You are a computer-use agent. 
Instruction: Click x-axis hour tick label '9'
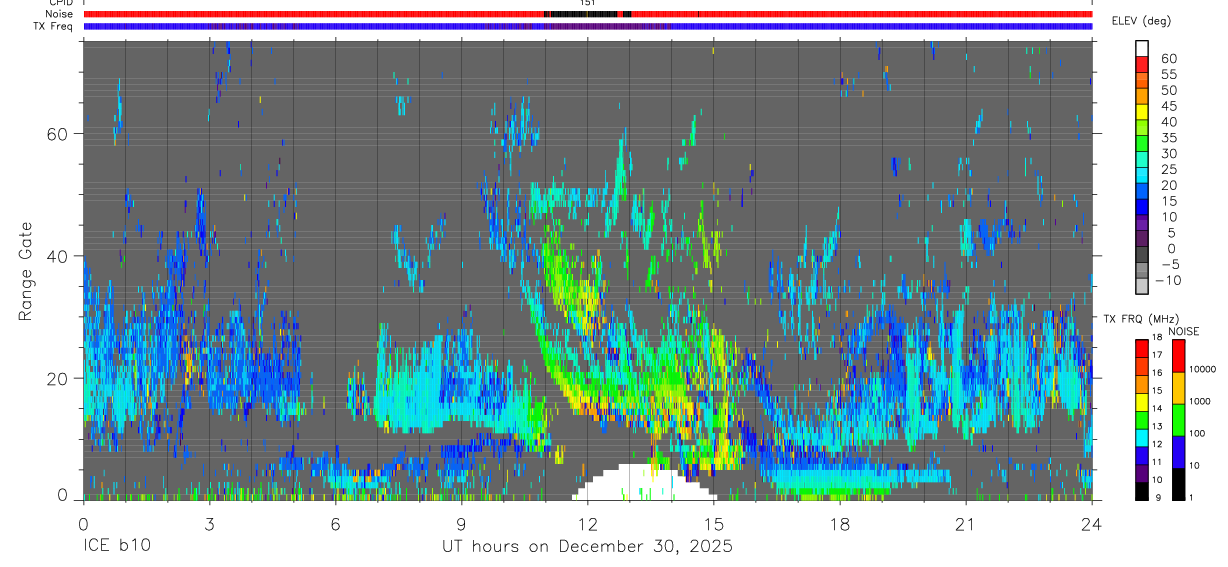462,525
